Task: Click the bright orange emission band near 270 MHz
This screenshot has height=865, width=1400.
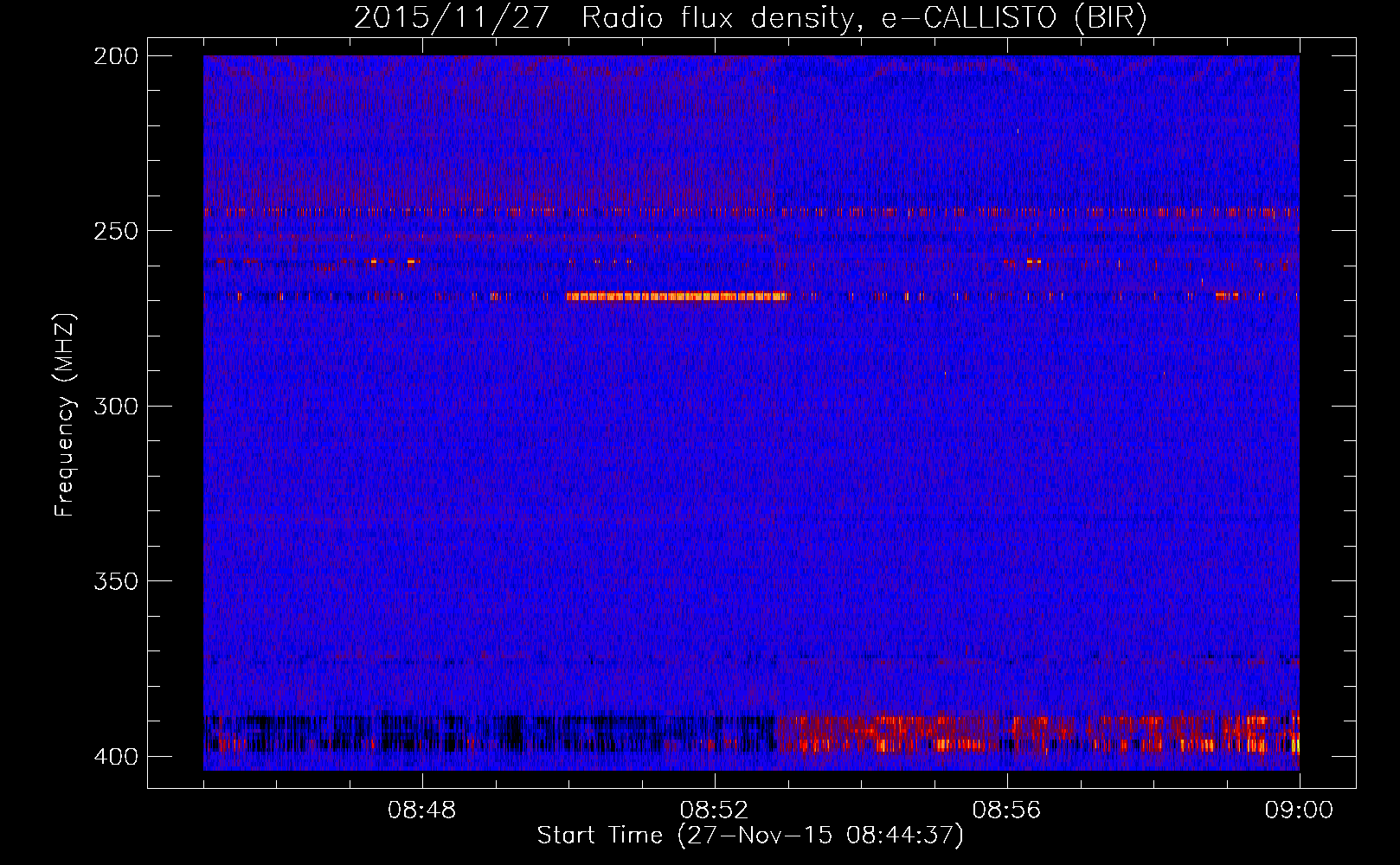Action: [x=678, y=297]
